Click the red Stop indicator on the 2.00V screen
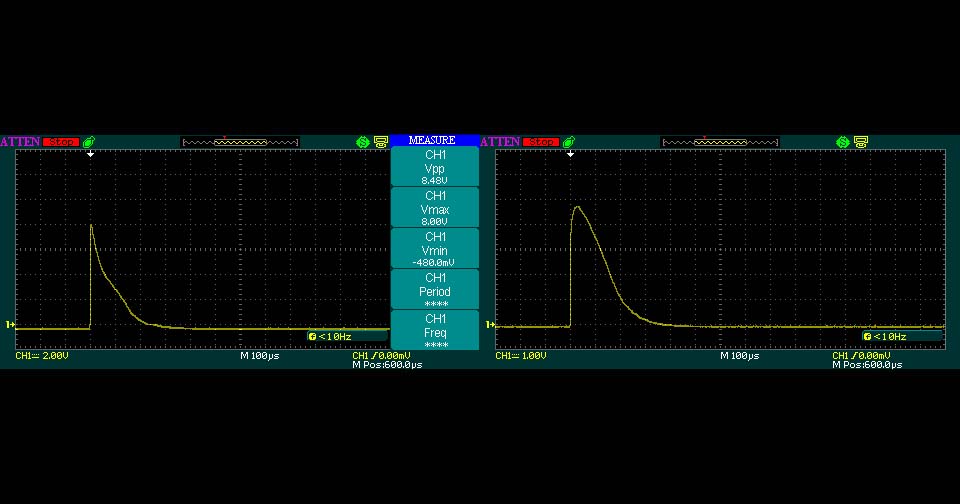The width and height of the screenshot is (960, 504). click(61, 142)
